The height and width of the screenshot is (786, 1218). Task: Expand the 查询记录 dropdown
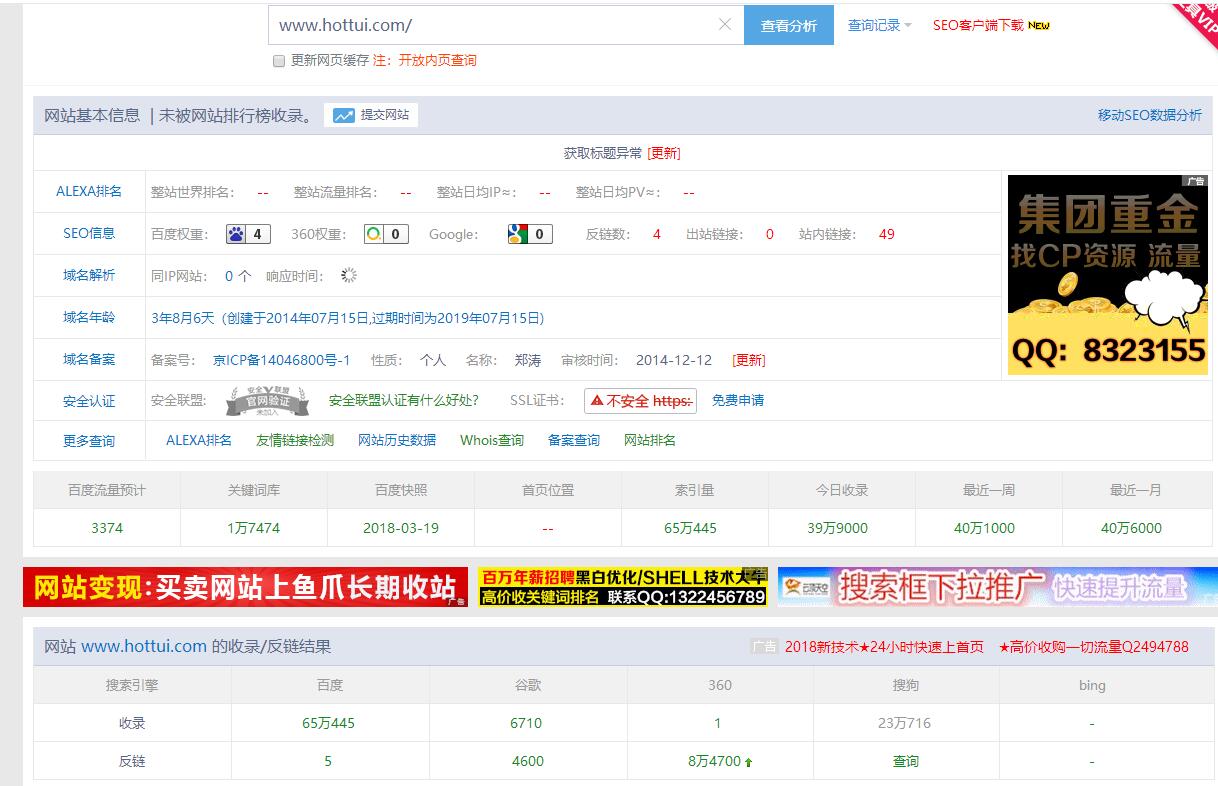pos(879,26)
